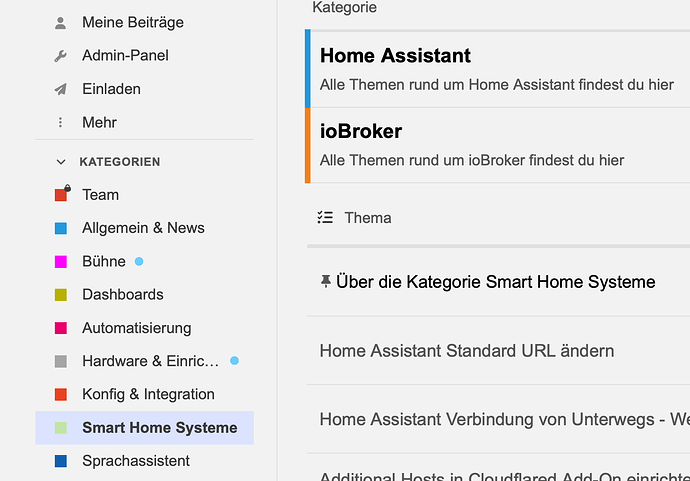Click the person icon beside Meine Beiträge

(60, 23)
